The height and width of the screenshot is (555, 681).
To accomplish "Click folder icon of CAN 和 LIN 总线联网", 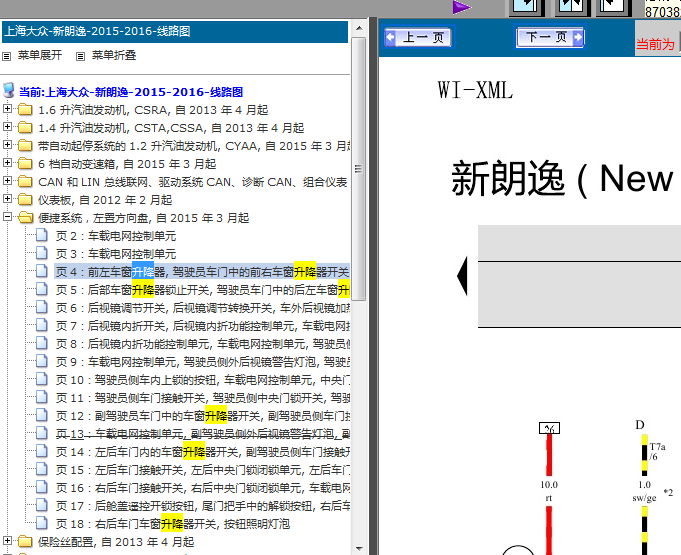I will click(x=25, y=182).
